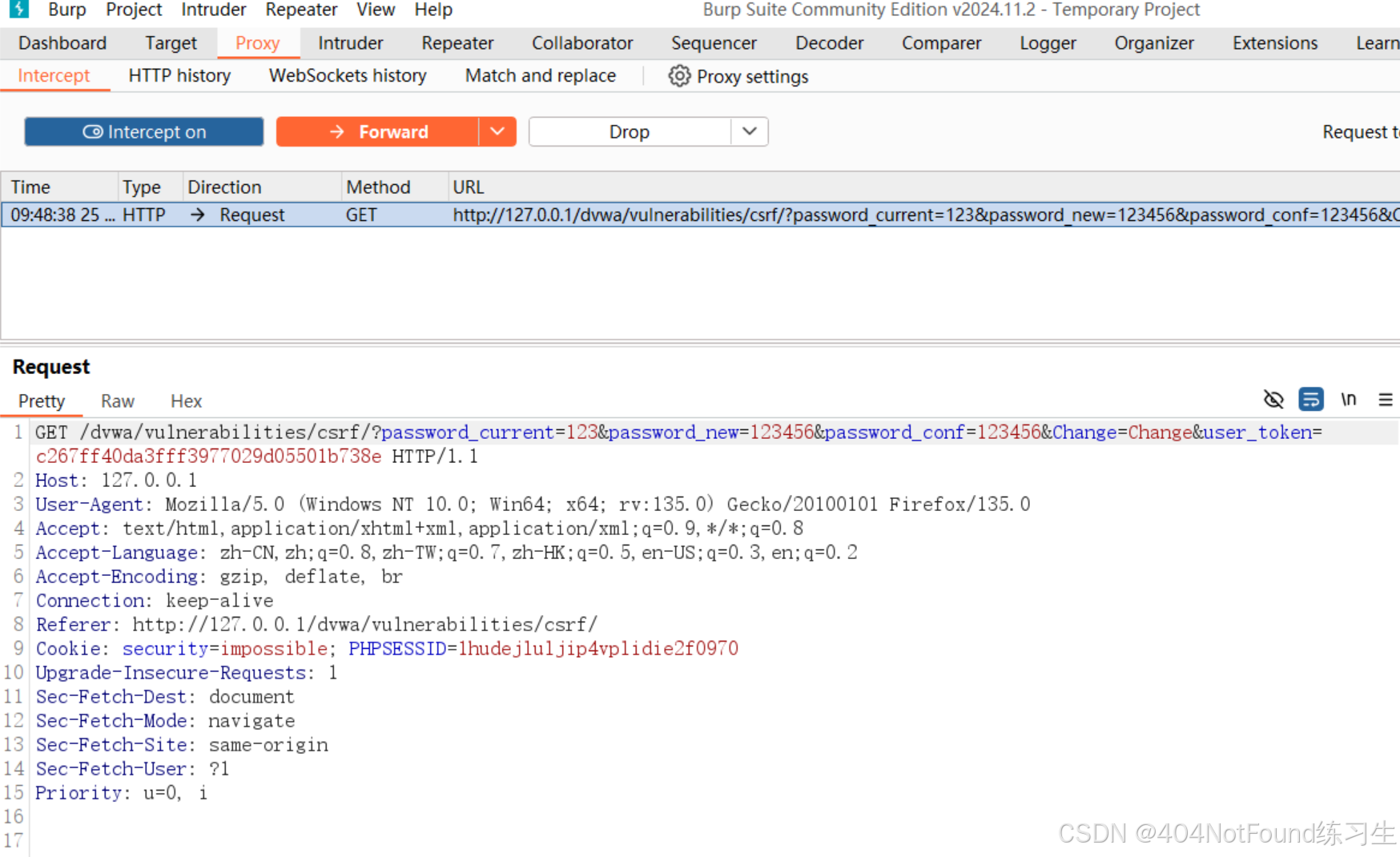Click the request direction arrow icon
The width and height of the screenshot is (1400, 857).
click(x=198, y=215)
